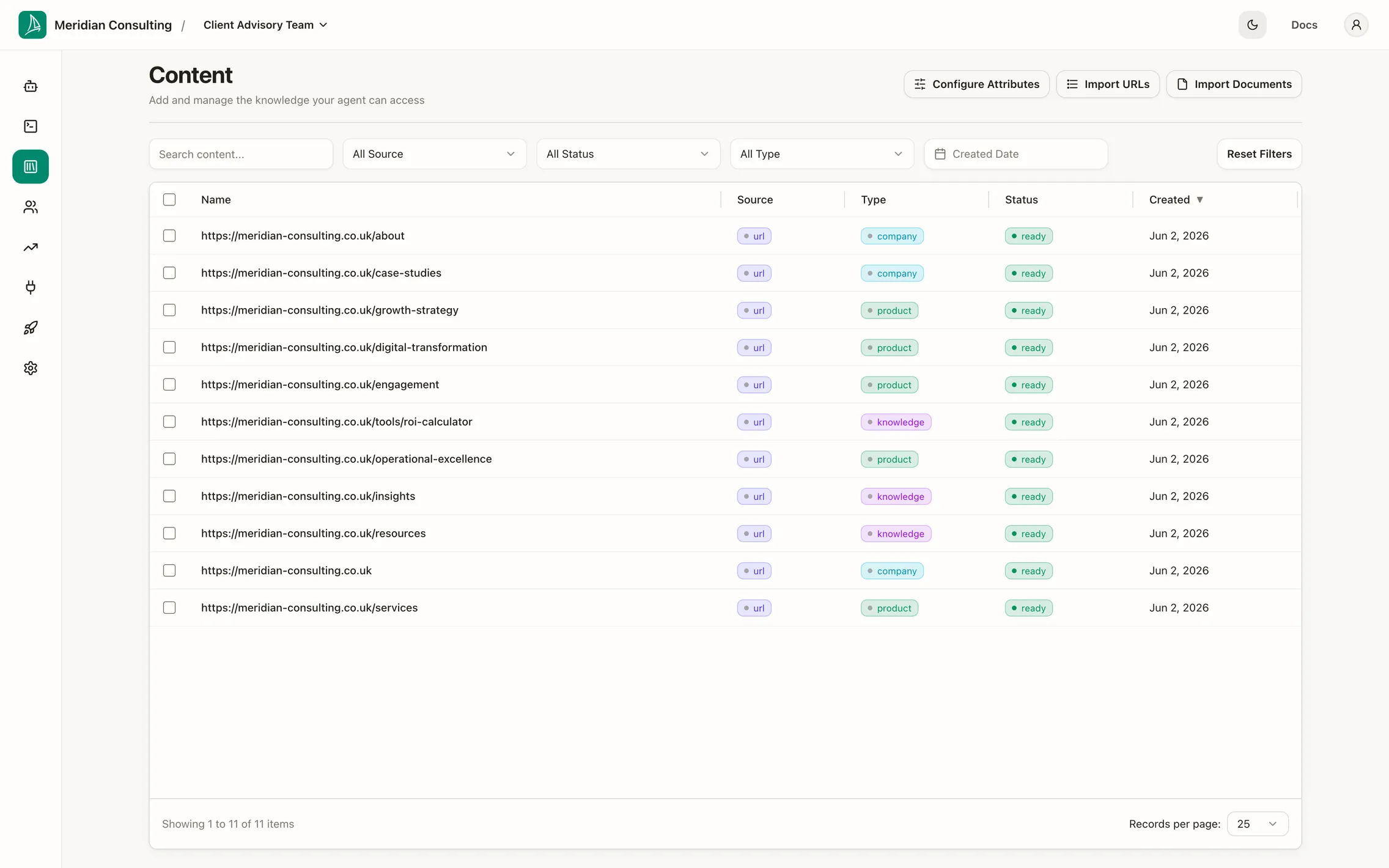Screen dimensions: 1389x868
Task: Tick the select-all checkbox in table header
Action: click(169, 200)
